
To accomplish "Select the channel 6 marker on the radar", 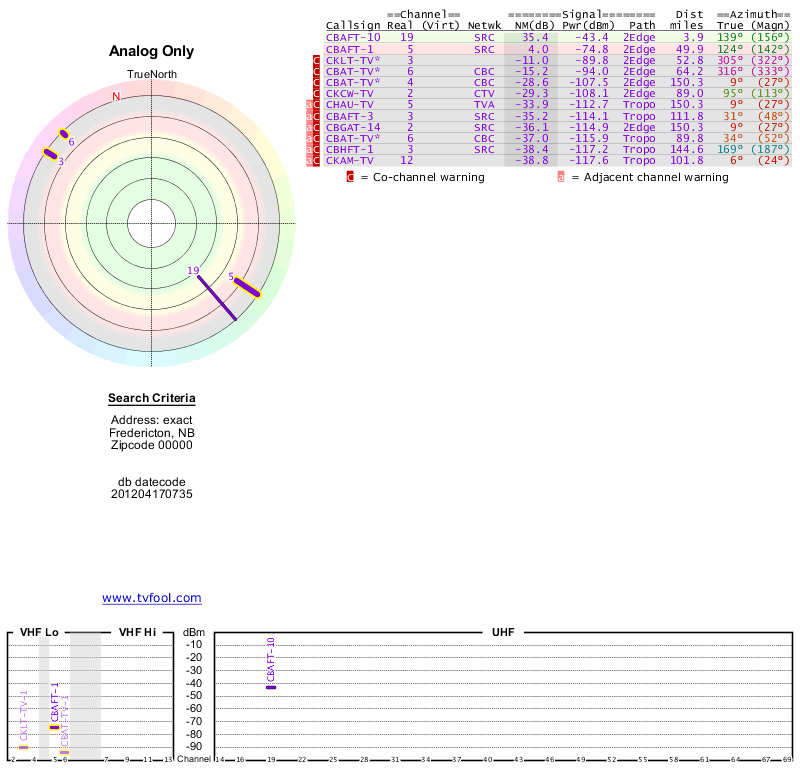I will point(64,134).
